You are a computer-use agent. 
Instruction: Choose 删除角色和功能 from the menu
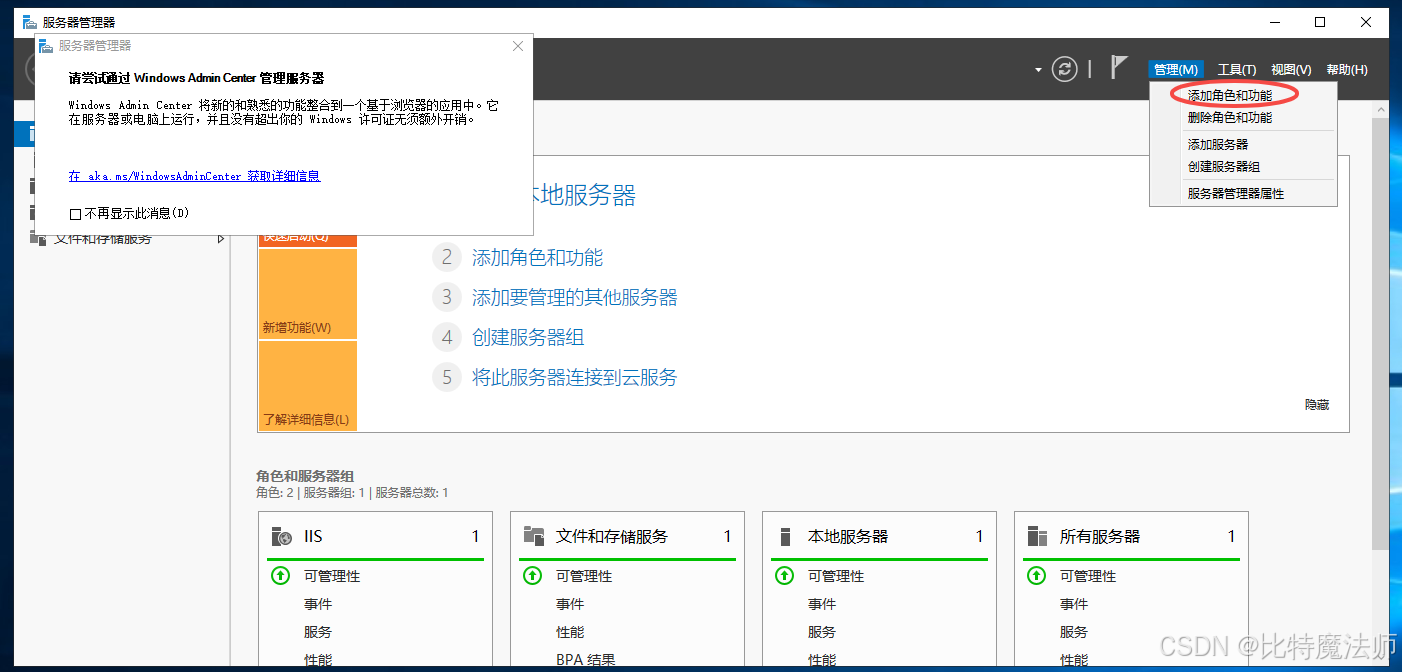tap(1230, 118)
